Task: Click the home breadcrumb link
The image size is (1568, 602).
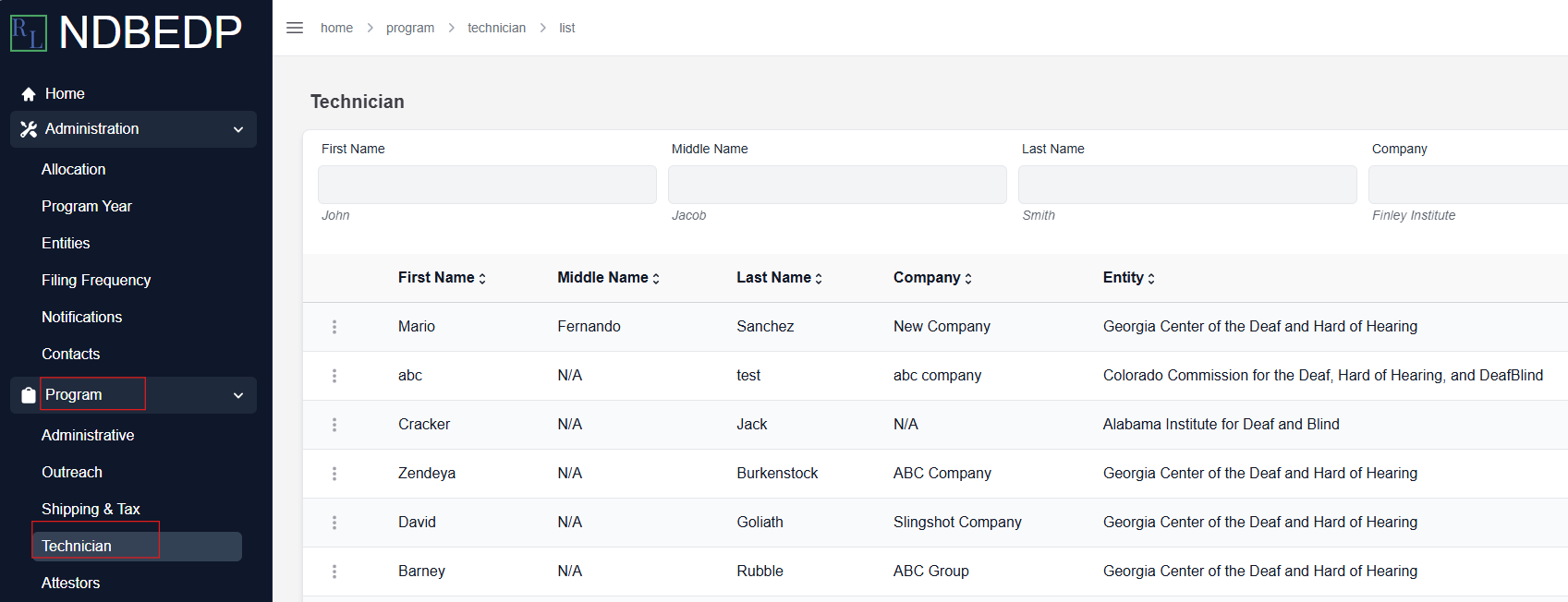Action: (336, 28)
